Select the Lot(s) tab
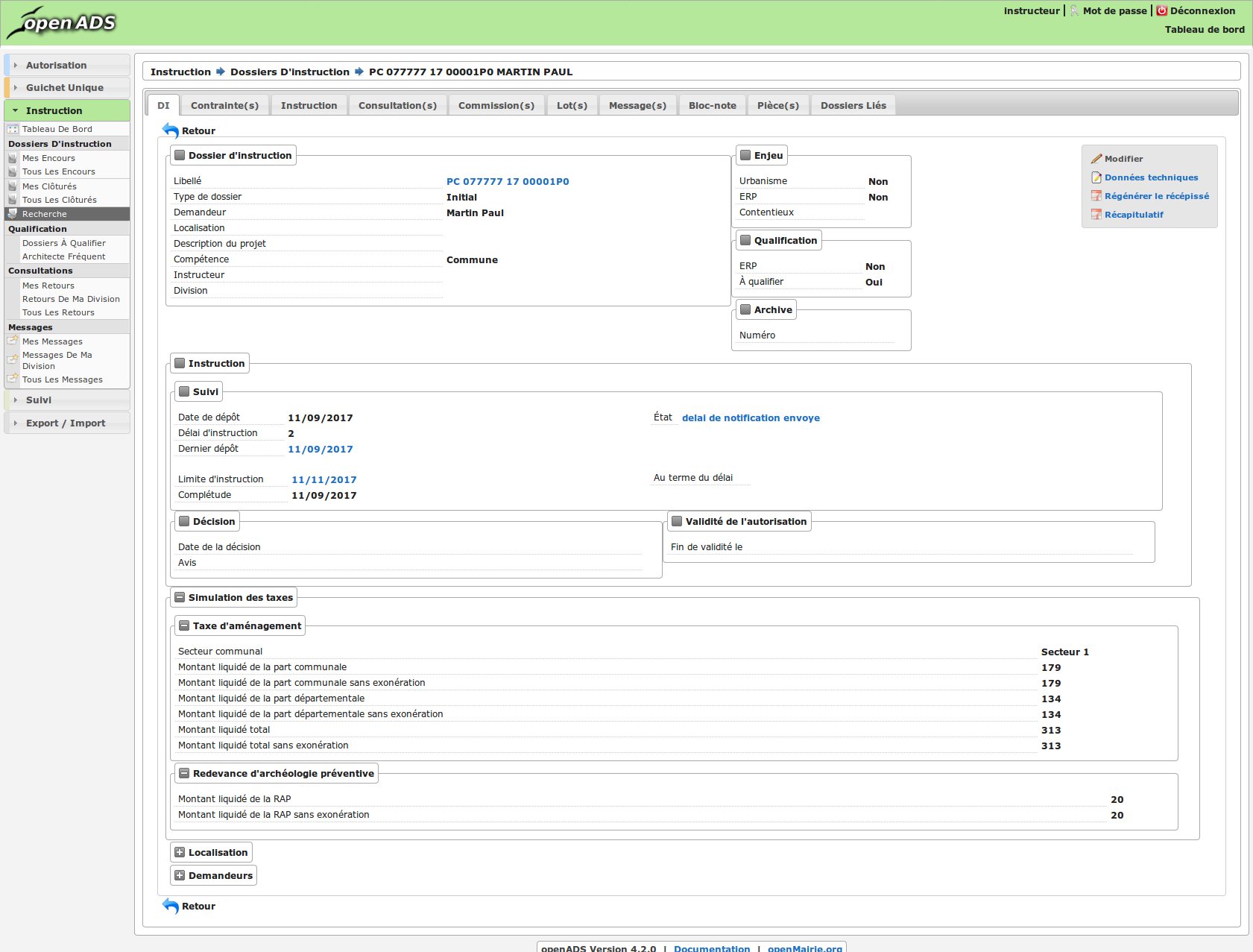Viewport: 1253px width, 952px height. (572, 106)
